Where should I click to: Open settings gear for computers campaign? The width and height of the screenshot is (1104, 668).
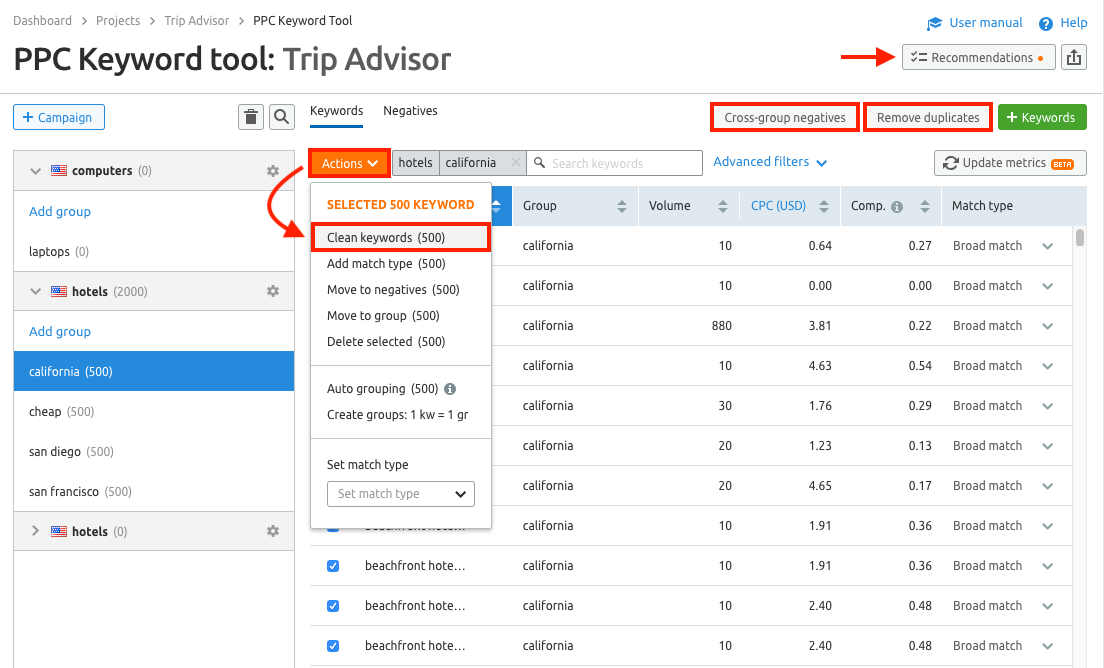click(273, 171)
